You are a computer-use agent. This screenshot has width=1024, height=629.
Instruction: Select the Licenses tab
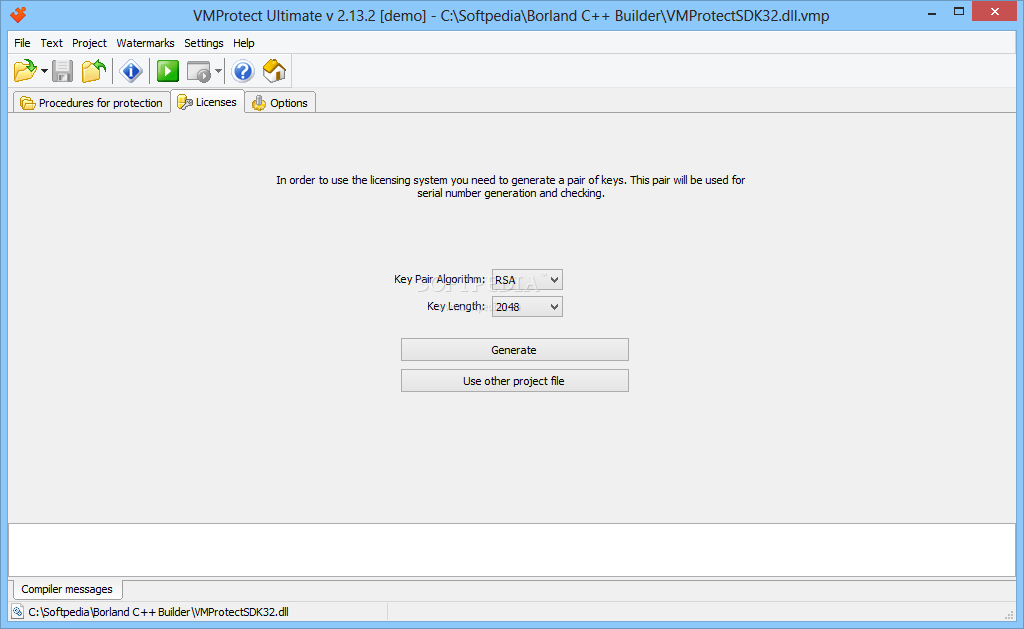(x=208, y=102)
